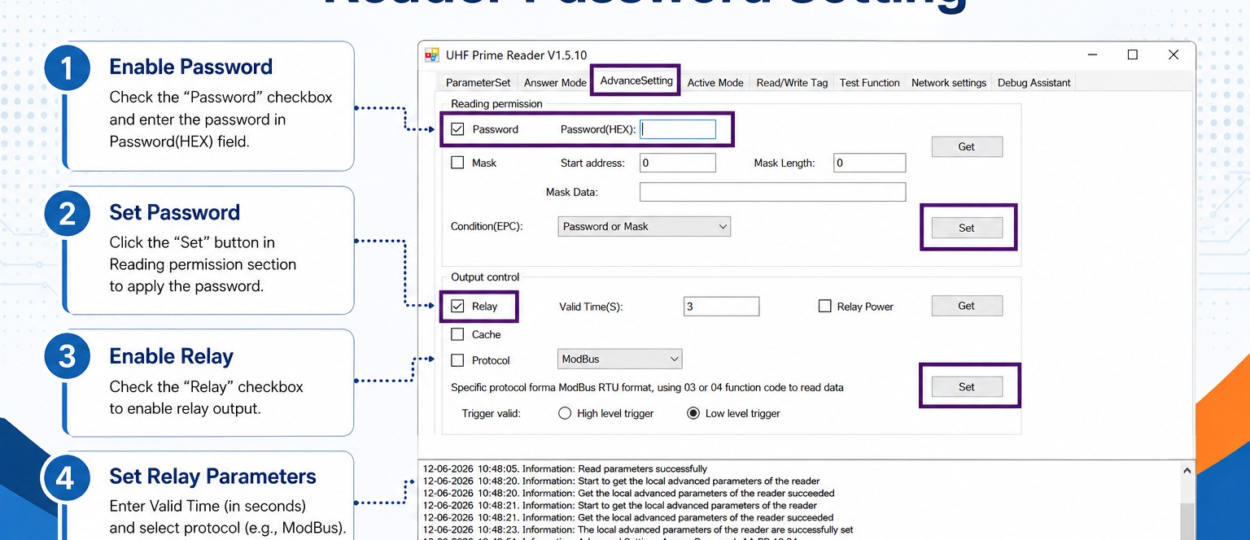Image resolution: width=1250 pixels, height=540 pixels.
Task: Click the Start address field
Action: tap(678, 162)
